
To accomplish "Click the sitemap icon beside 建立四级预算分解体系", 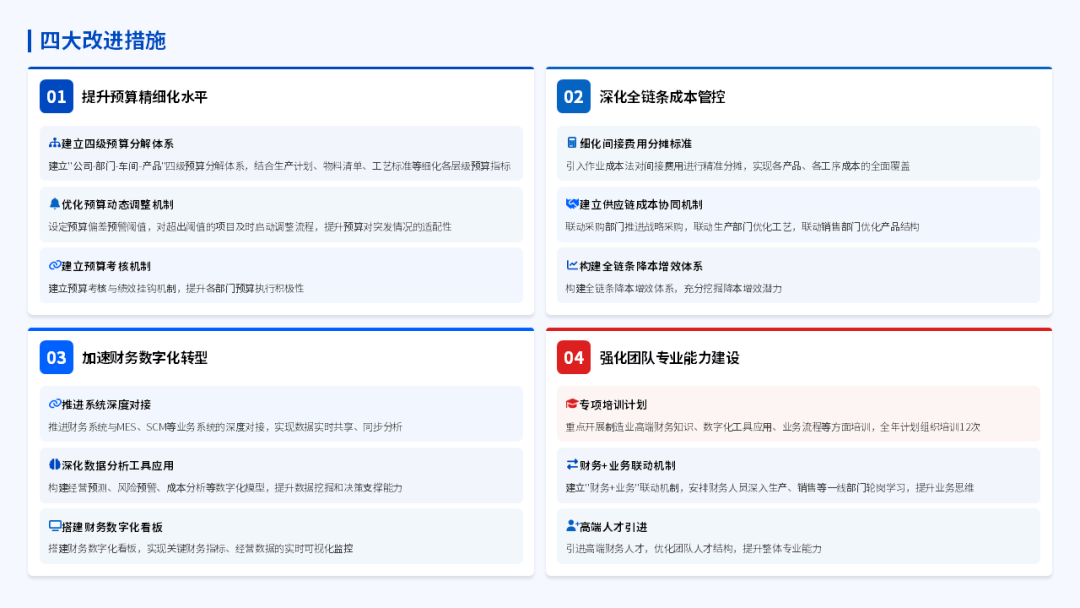I will pyautogui.click(x=54, y=143).
